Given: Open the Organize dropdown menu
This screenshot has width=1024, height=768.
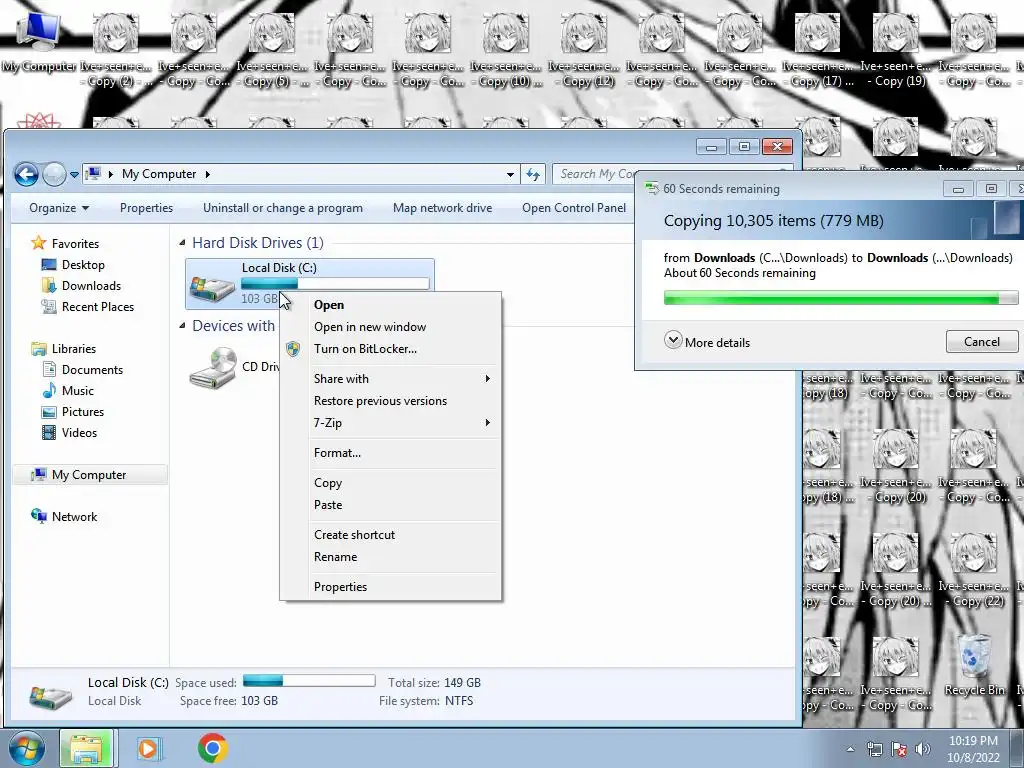Looking at the screenshot, I should (59, 208).
